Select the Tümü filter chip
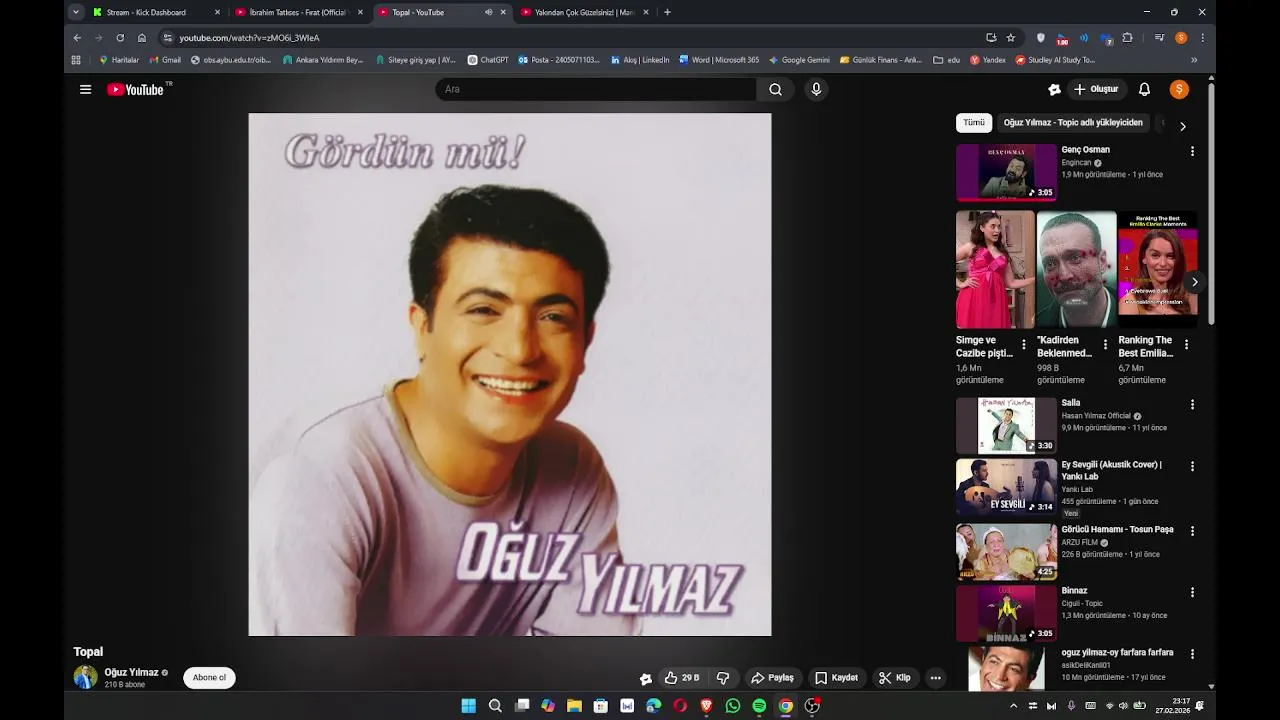The height and width of the screenshot is (720, 1280). 974,123
